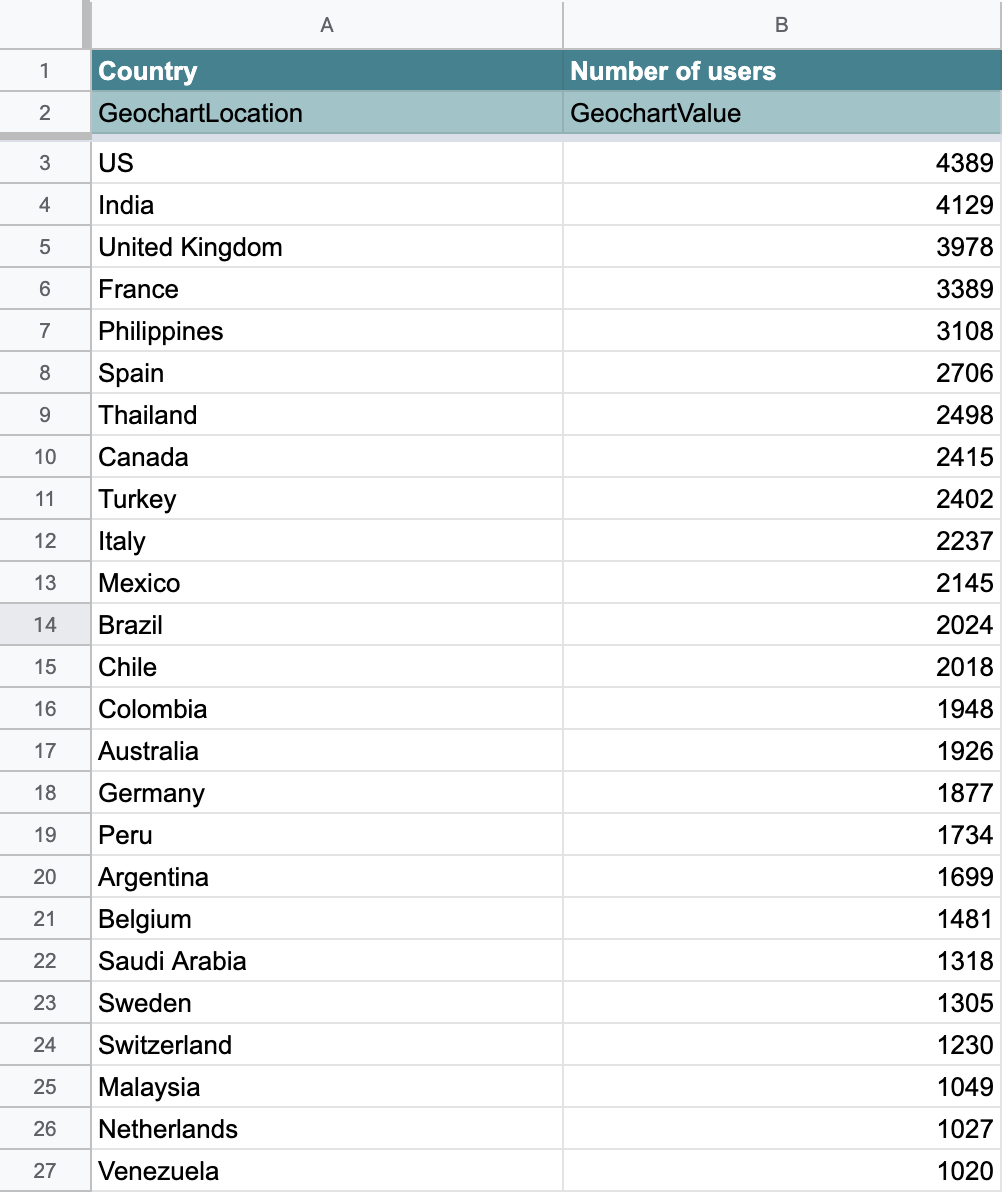Click the United Kingdom cell
This screenshot has width=1002, height=1192.
coord(327,247)
